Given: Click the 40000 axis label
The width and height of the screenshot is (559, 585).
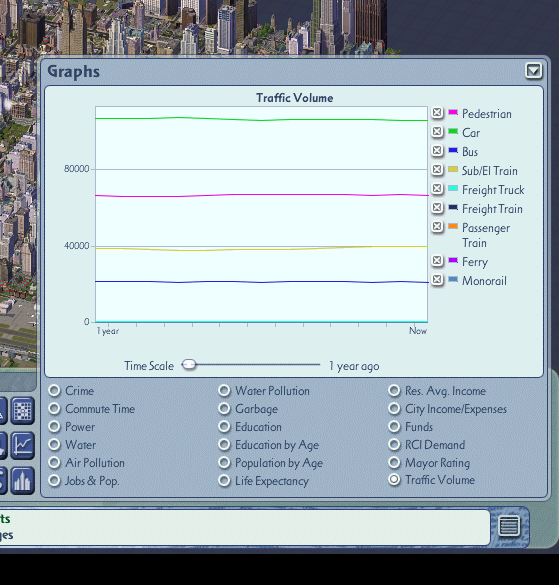Looking at the screenshot, I should (x=76, y=246).
